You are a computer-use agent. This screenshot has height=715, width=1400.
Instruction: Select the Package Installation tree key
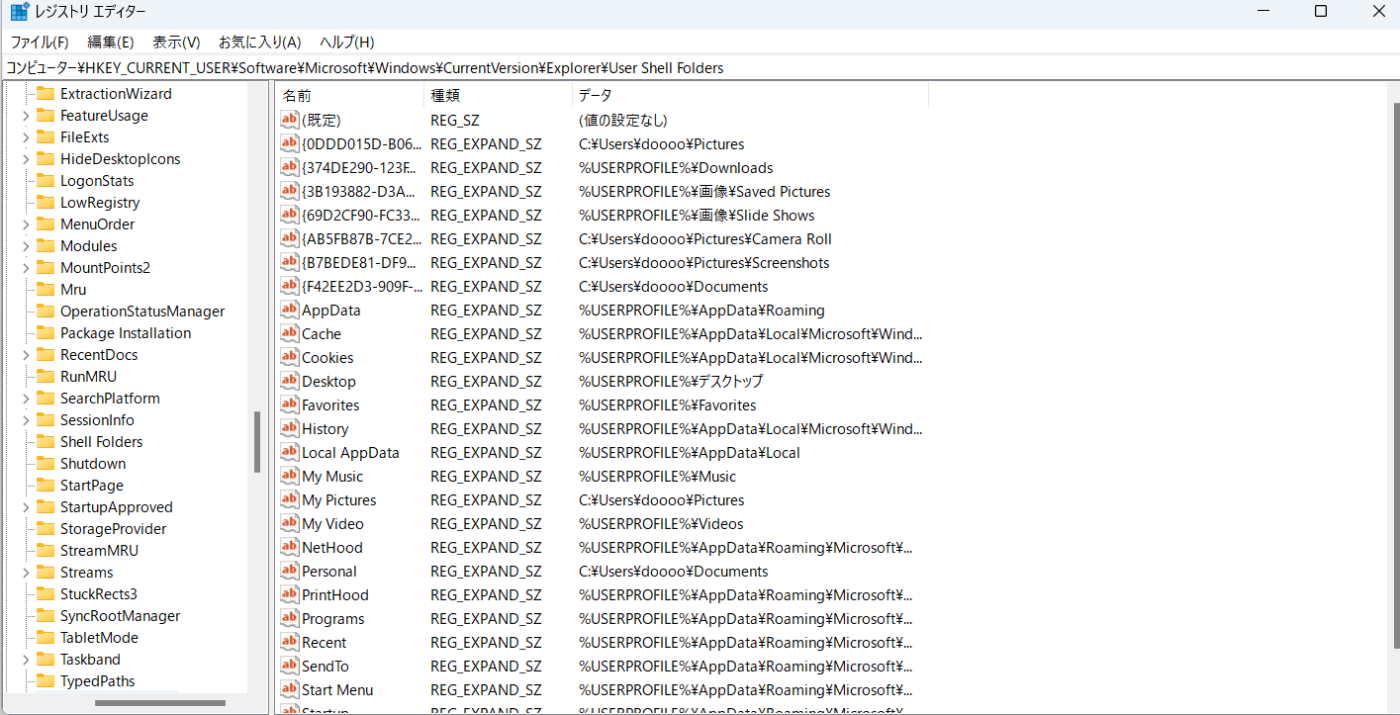click(x=125, y=333)
